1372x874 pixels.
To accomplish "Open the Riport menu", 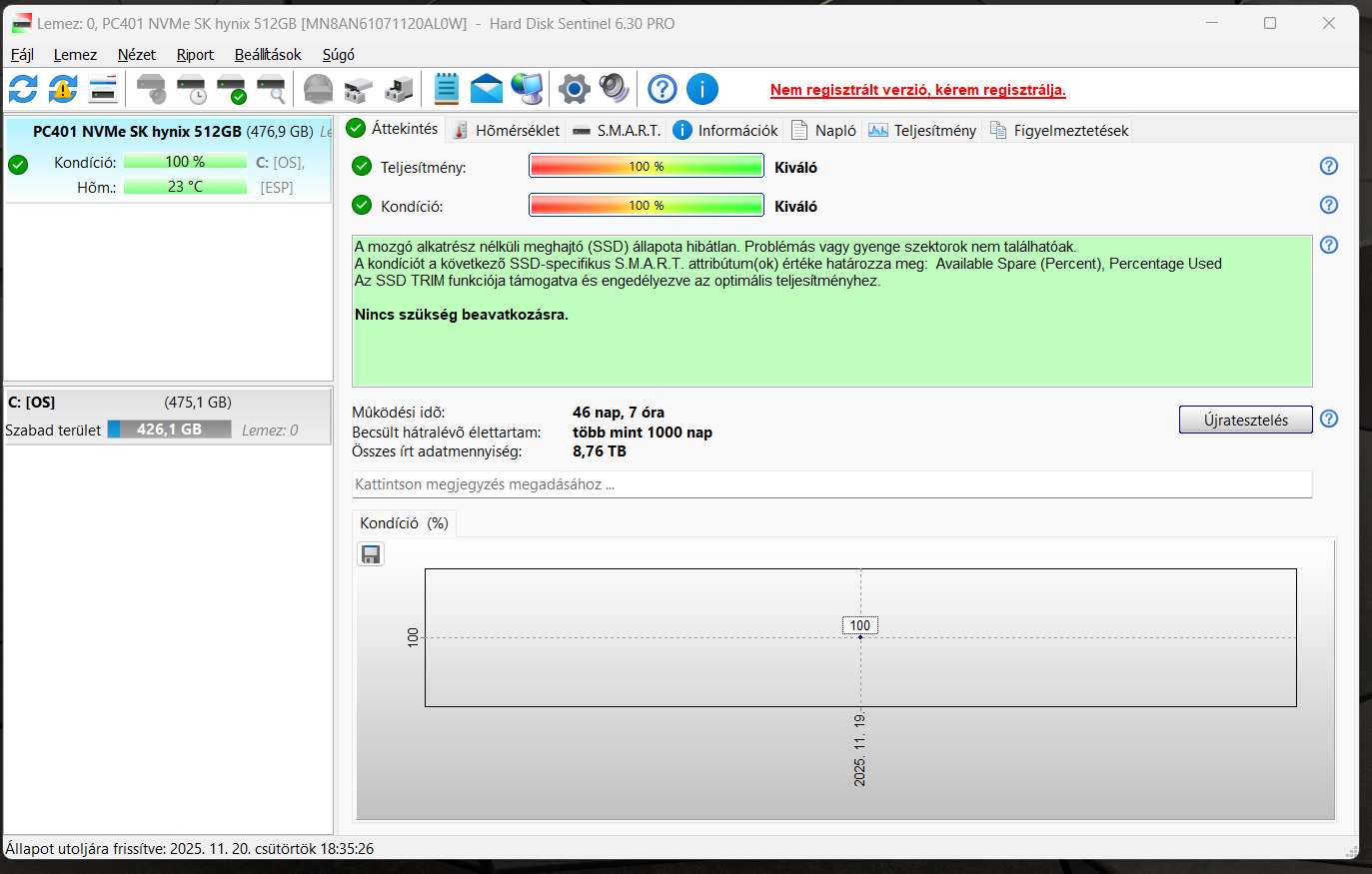I will tap(195, 55).
